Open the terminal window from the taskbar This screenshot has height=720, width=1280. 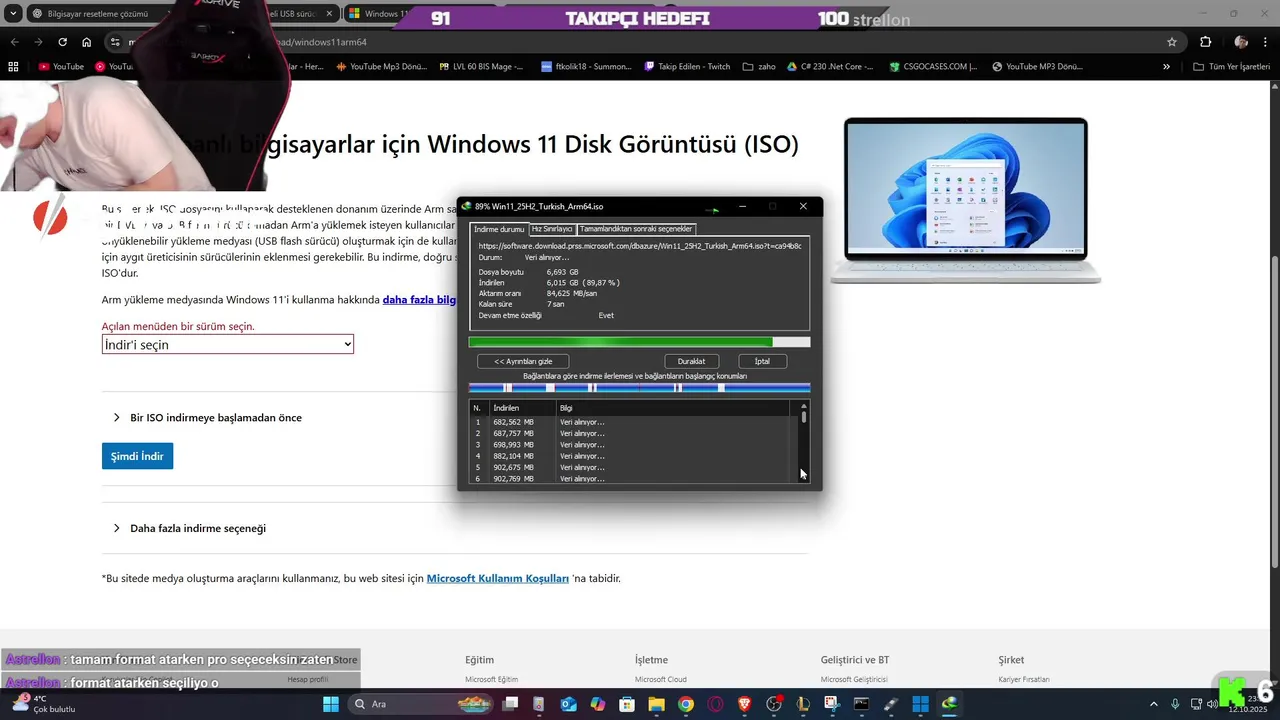pos(861,704)
